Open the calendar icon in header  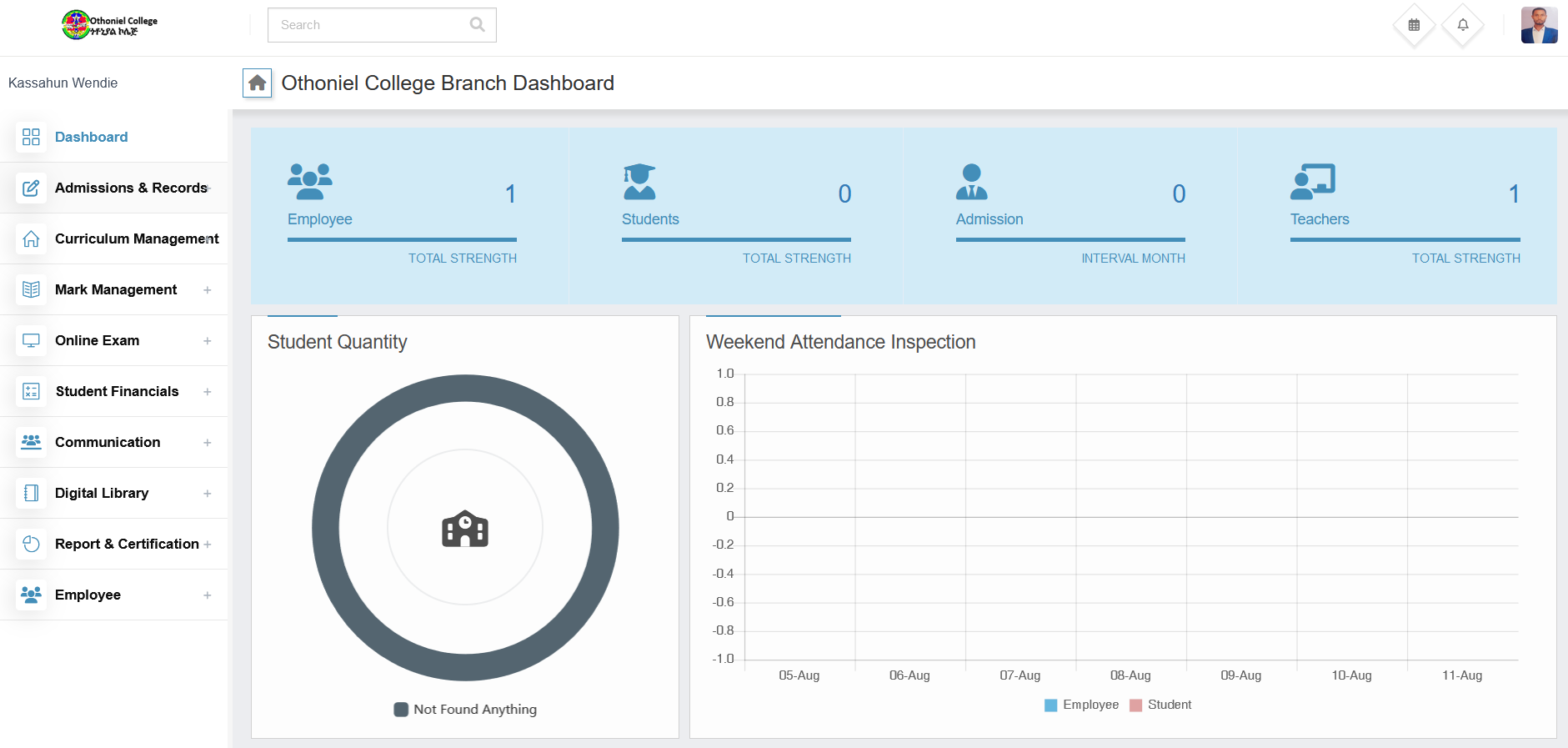pos(1414,25)
